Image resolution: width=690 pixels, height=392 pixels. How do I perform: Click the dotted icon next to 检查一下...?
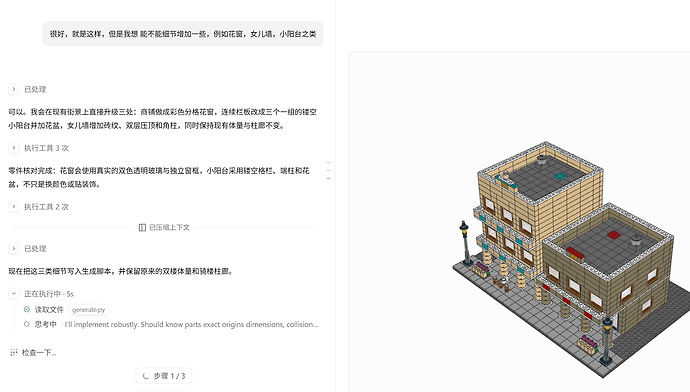14,352
